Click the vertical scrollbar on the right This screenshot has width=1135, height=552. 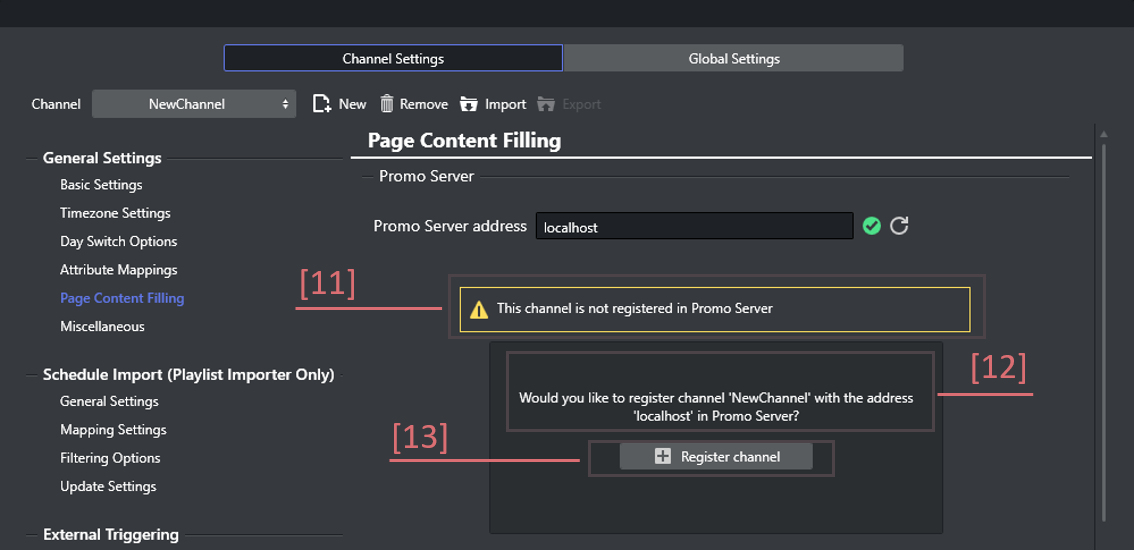click(x=1104, y=330)
